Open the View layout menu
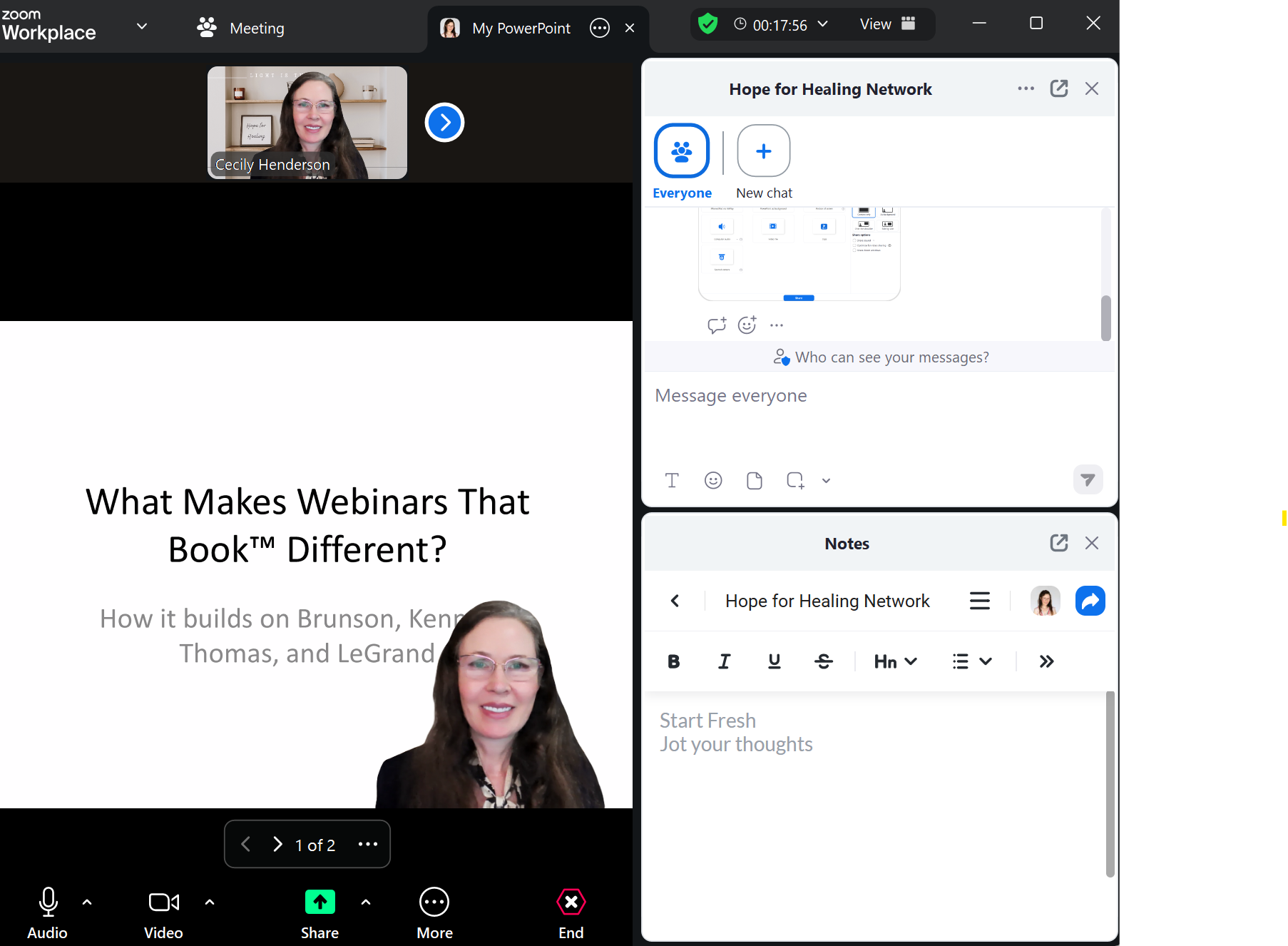The image size is (1288, 946). pyautogui.click(x=887, y=24)
